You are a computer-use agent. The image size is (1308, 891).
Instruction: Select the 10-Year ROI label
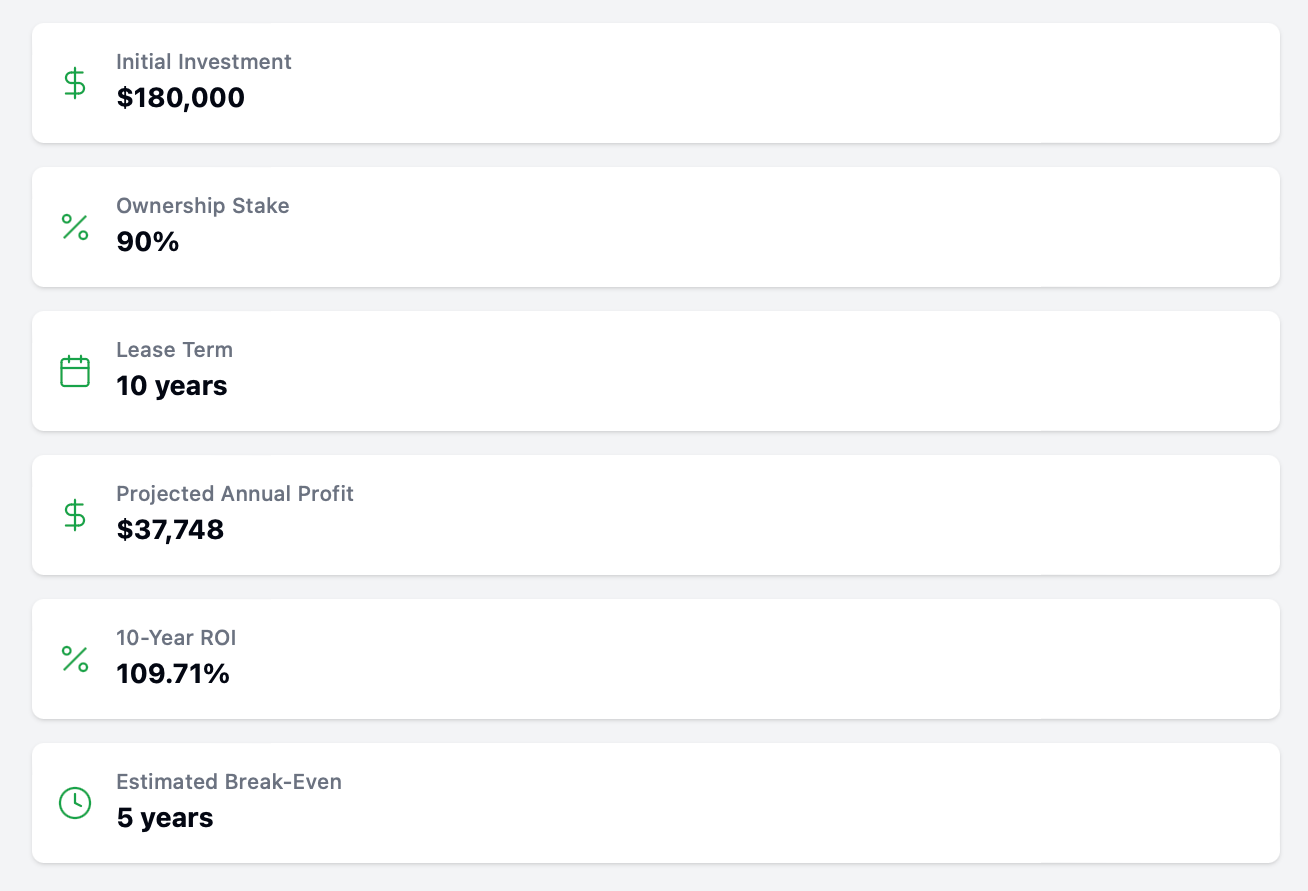176,637
